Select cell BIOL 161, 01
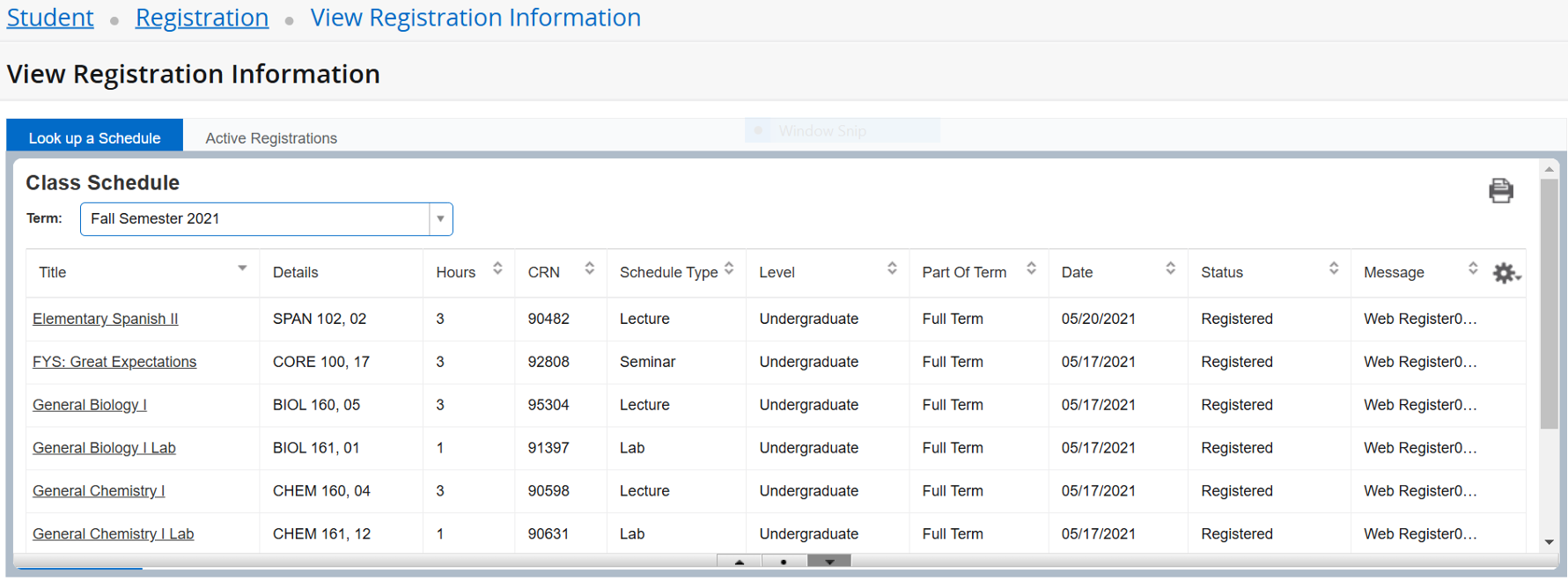Image resolution: width=1568 pixels, height=588 pixels. 316,448
